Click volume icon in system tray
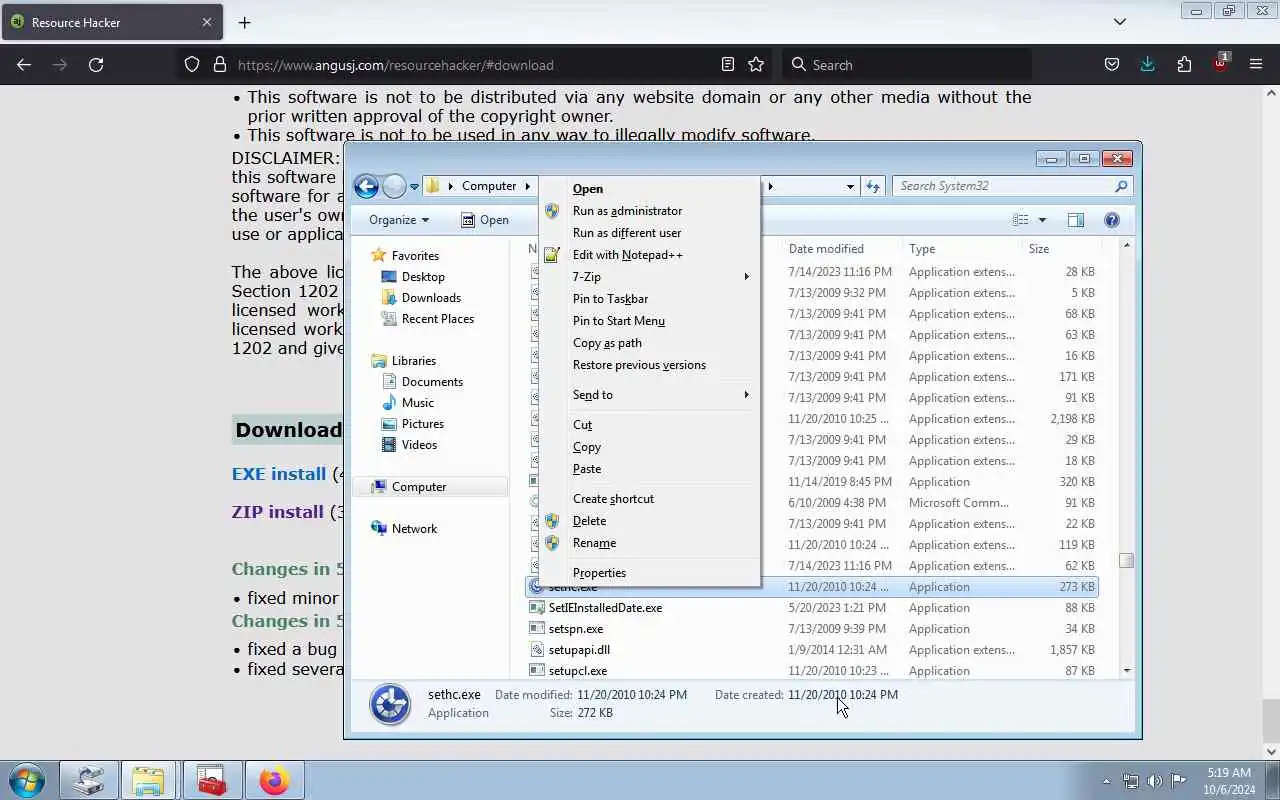Image resolution: width=1280 pixels, height=800 pixels. (1155, 781)
